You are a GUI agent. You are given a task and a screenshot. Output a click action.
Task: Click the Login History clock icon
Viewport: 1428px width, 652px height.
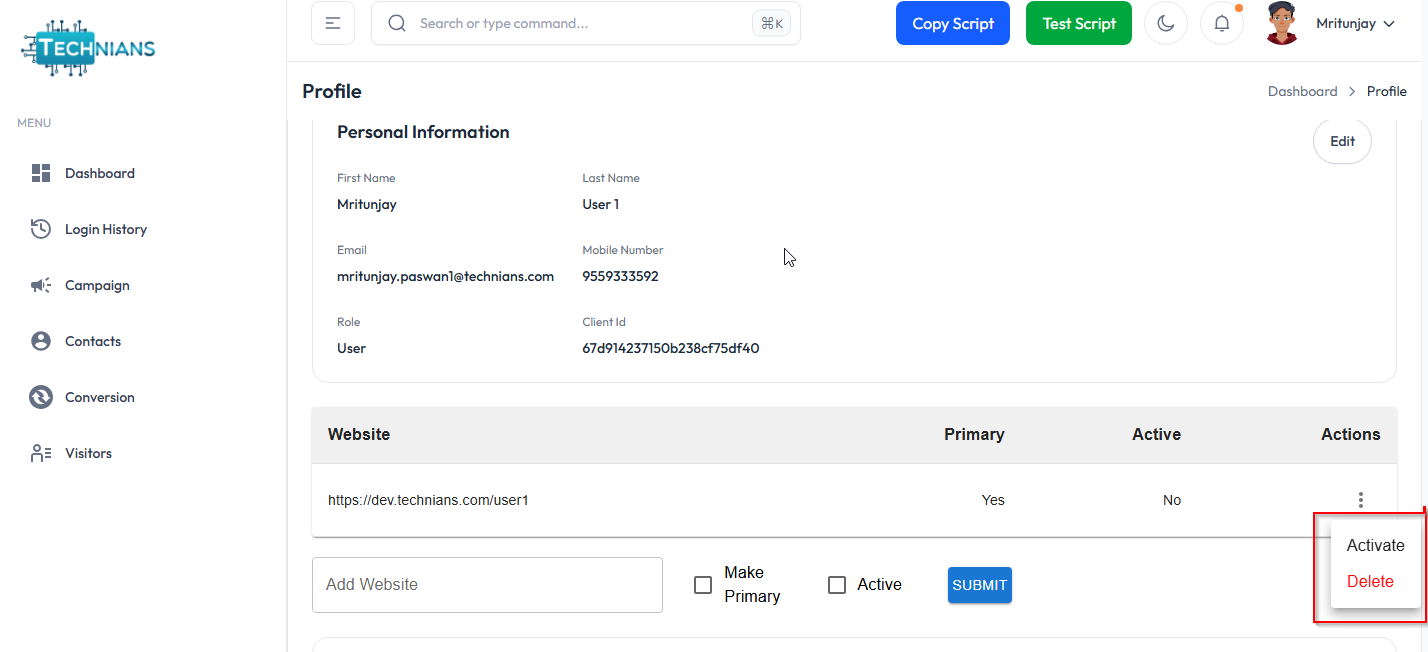point(41,229)
